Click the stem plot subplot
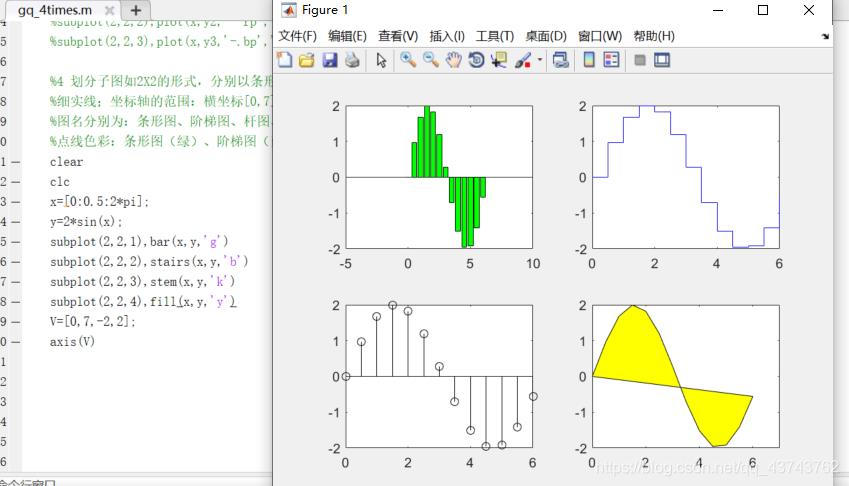Viewport: 849px width, 486px height. [x=439, y=376]
